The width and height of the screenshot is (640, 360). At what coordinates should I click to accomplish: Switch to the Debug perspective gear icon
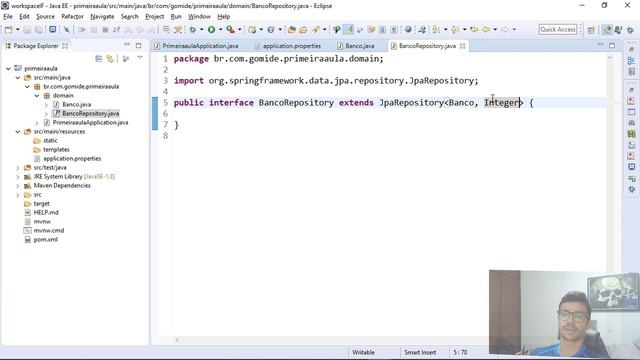click(631, 30)
